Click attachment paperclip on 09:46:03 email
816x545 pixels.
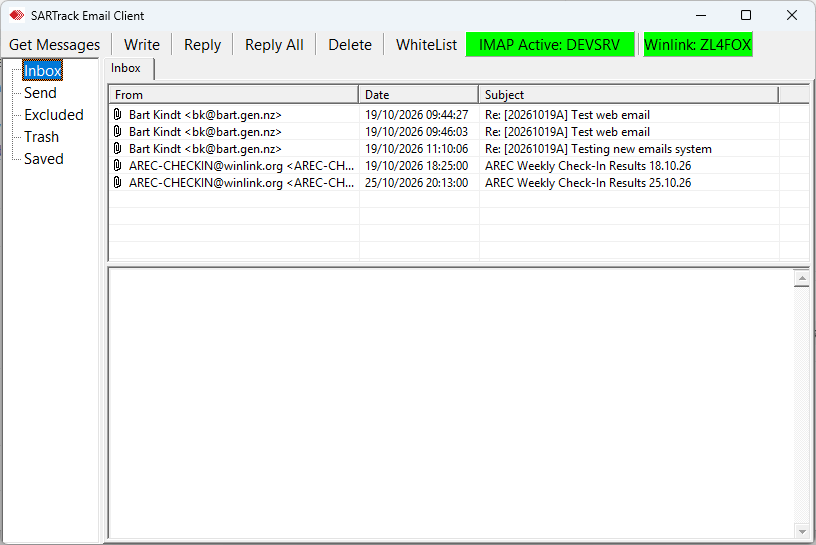(x=118, y=132)
